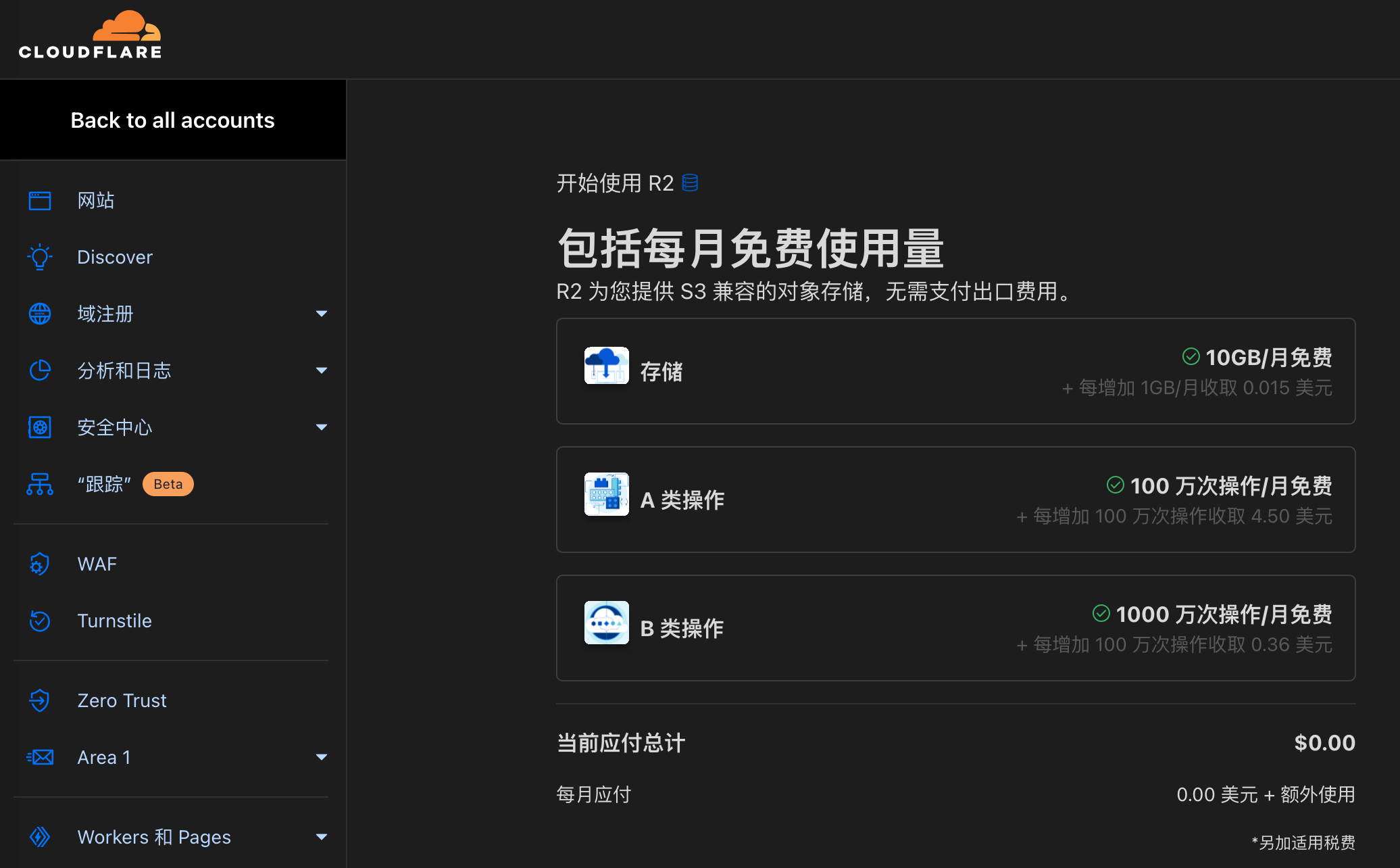The width and height of the screenshot is (1400, 868).
Task: Select the 分析和日志 pie chart icon
Action: tap(39, 370)
